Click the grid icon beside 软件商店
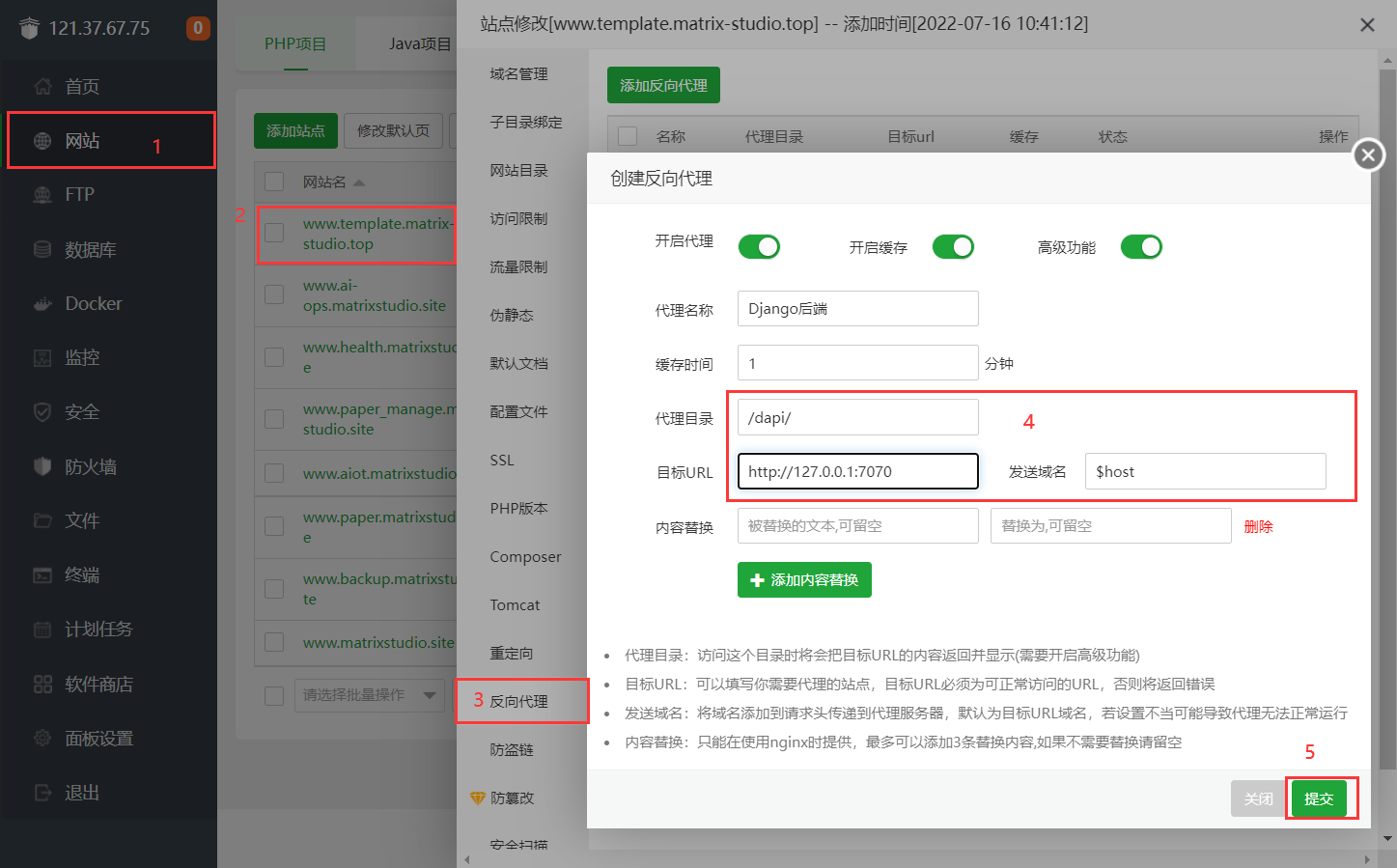 pos(42,684)
